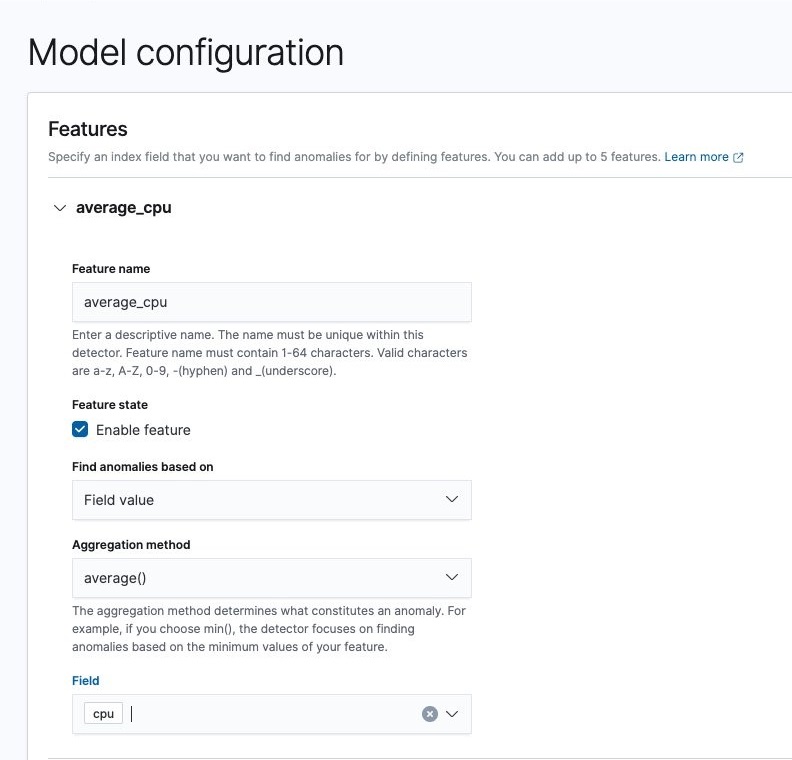Focus the Feature name input field
This screenshot has height=760, width=792.
point(272,302)
